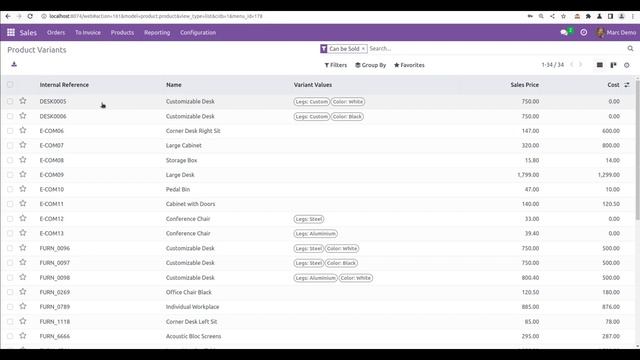
Task: Open optional columns toggle in header
Action: (x=627, y=85)
